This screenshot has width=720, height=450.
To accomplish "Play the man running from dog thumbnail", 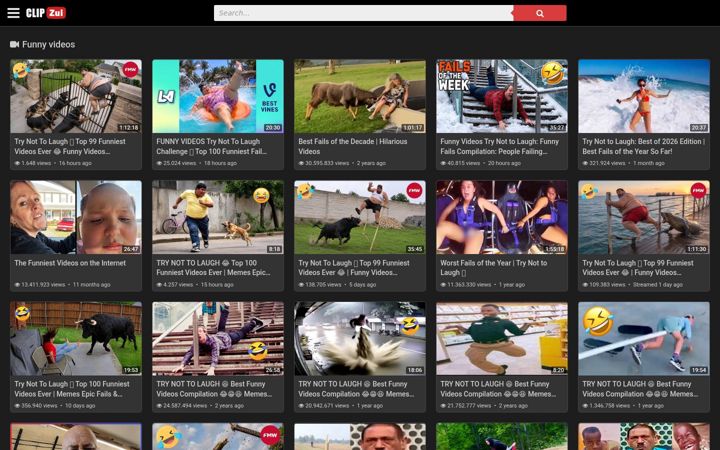I will [218, 217].
